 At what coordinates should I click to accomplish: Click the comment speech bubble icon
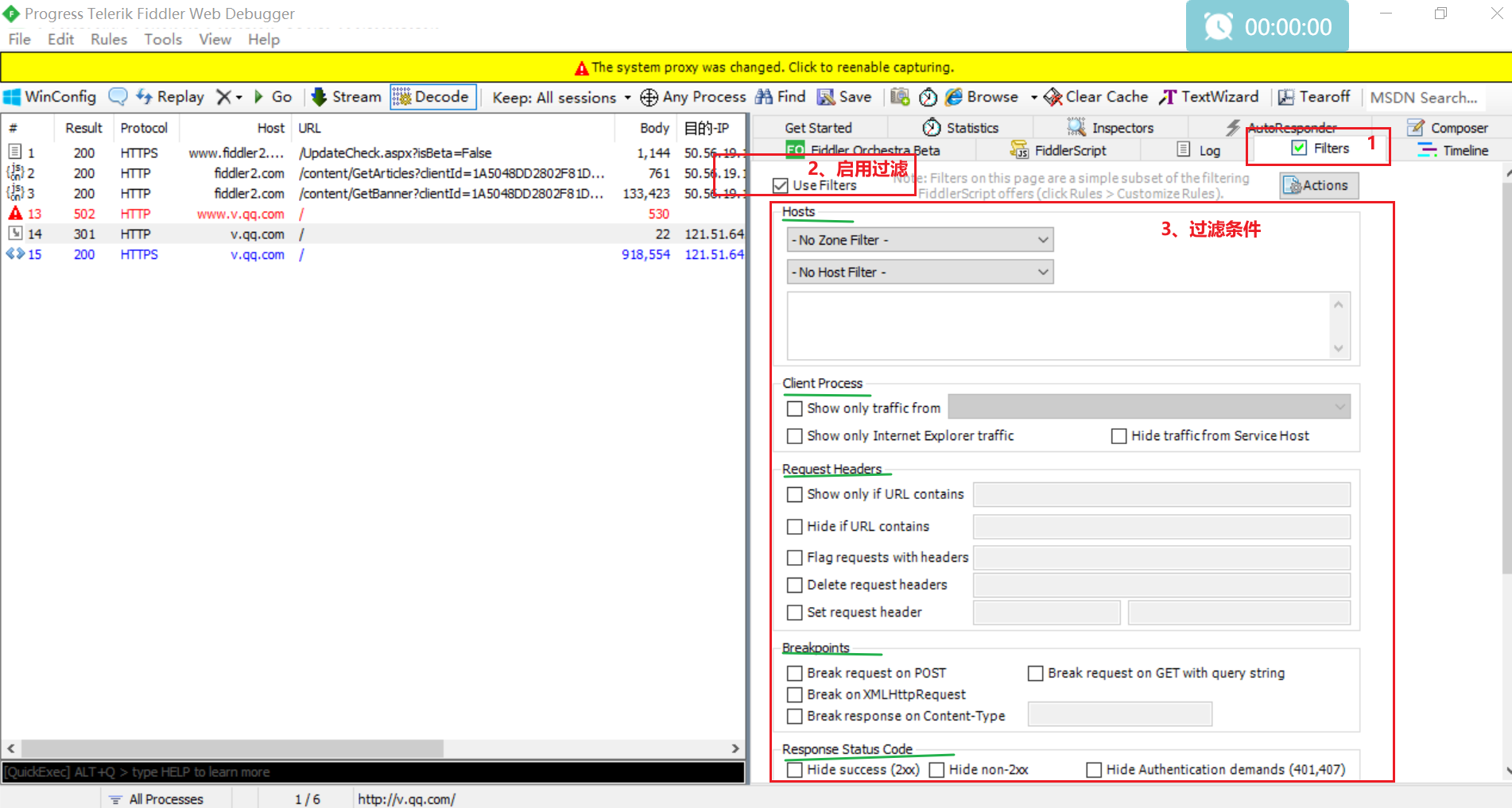coord(118,97)
